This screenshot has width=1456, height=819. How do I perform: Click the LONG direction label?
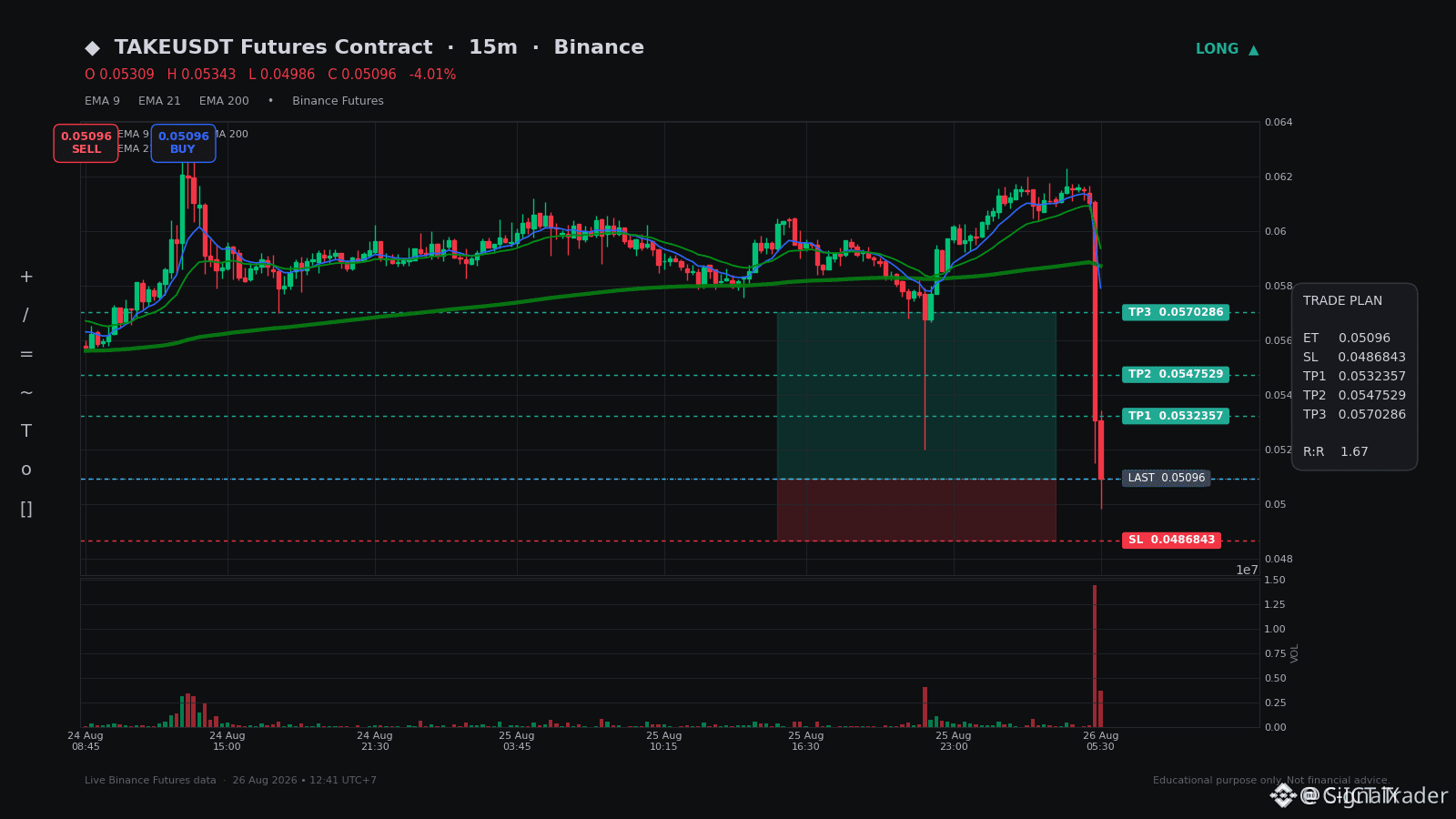1217,49
